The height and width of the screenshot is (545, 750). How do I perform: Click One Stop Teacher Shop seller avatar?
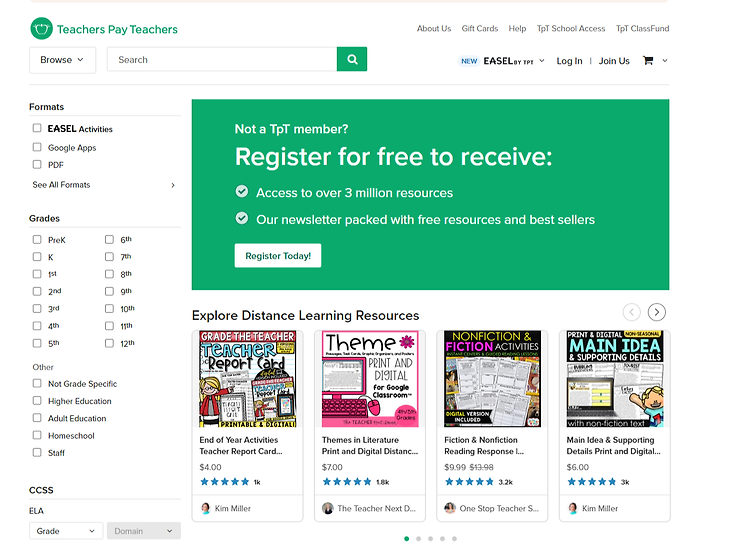[450, 508]
